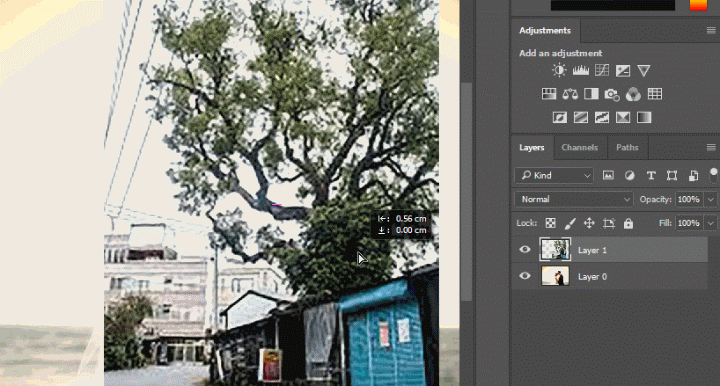Switch to the Channels tab
This screenshot has height=386, width=720.
click(579, 147)
